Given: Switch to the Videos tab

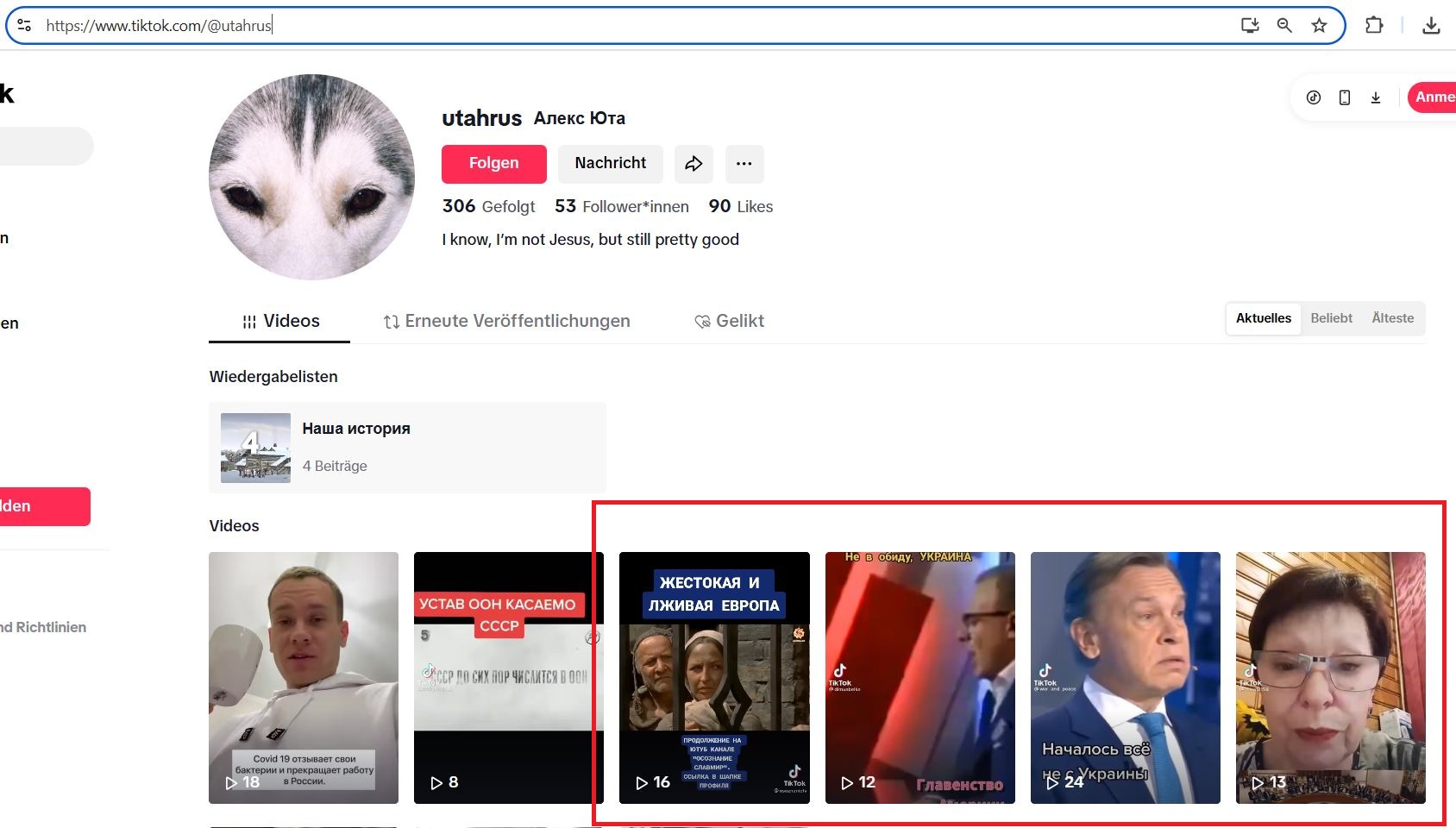Looking at the screenshot, I should [x=279, y=322].
